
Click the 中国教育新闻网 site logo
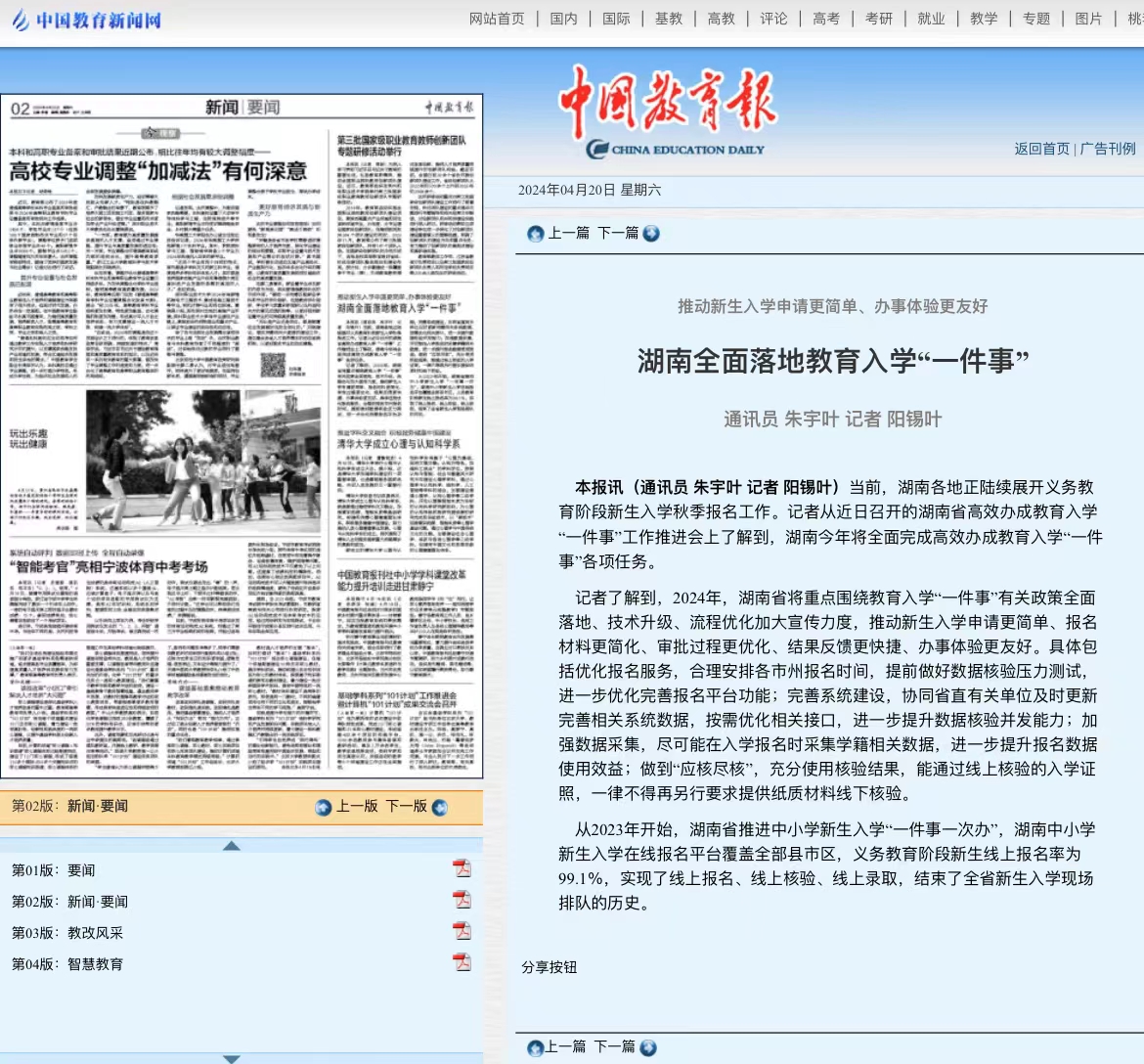[x=87, y=20]
